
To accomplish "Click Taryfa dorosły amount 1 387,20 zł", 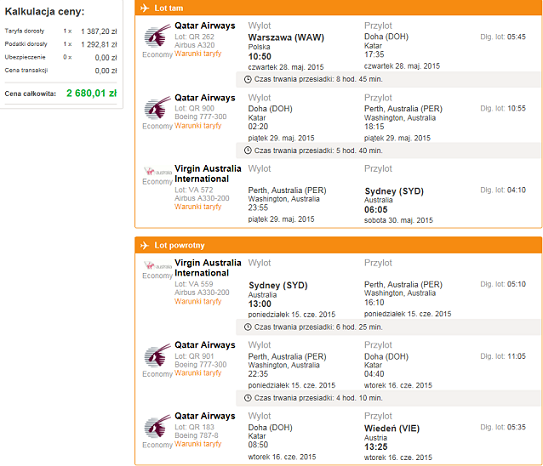I will [x=99, y=32].
